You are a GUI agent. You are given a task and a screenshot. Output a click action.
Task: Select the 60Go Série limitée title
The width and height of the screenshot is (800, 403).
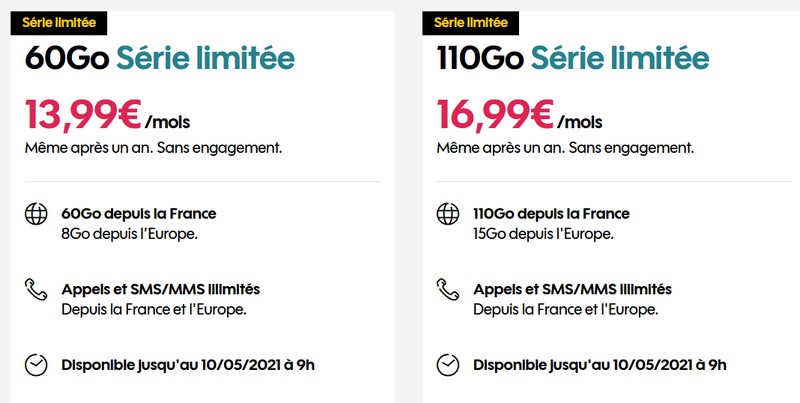[x=160, y=59]
